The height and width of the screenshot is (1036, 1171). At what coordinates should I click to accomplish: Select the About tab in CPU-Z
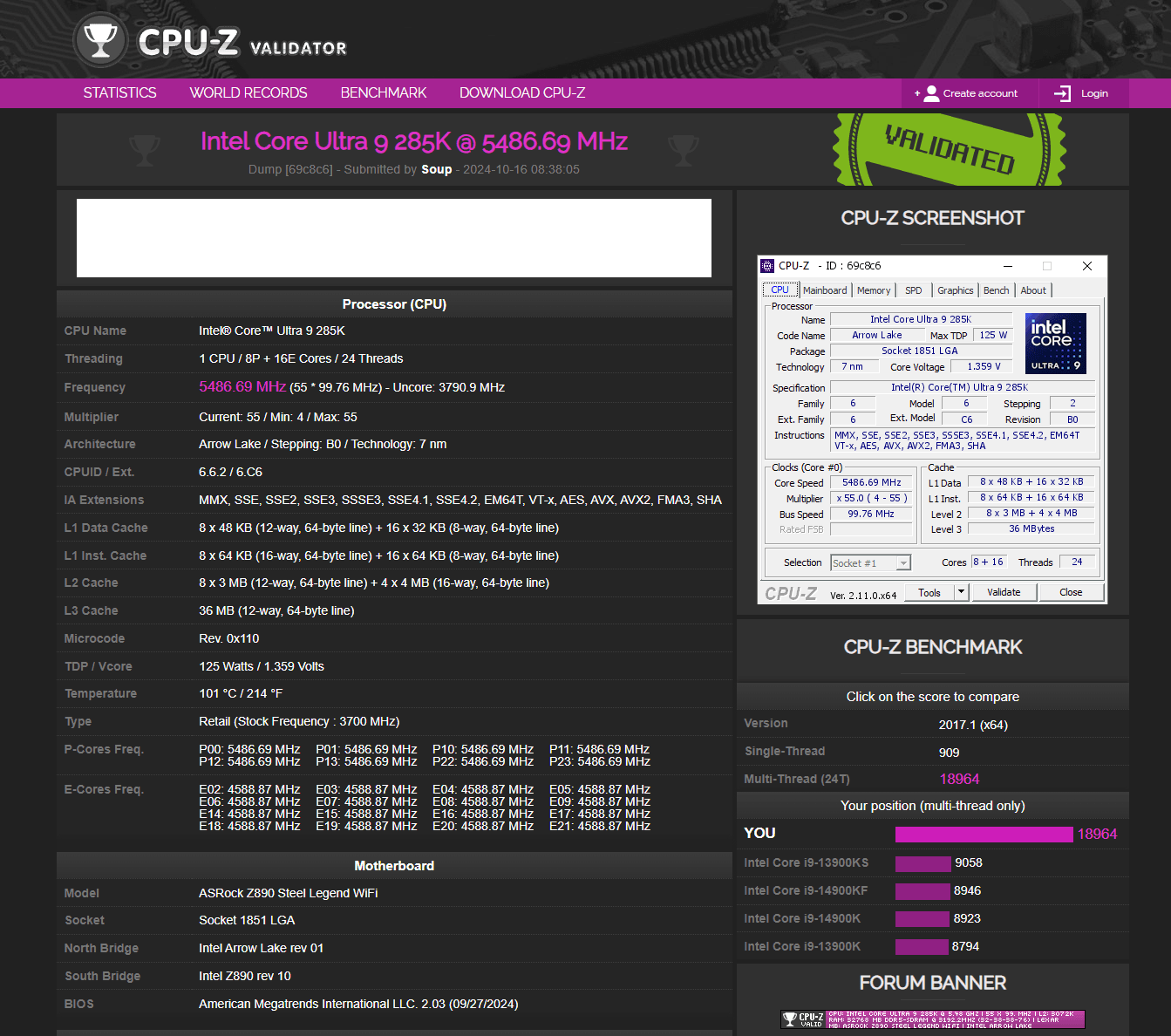(x=1033, y=290)
